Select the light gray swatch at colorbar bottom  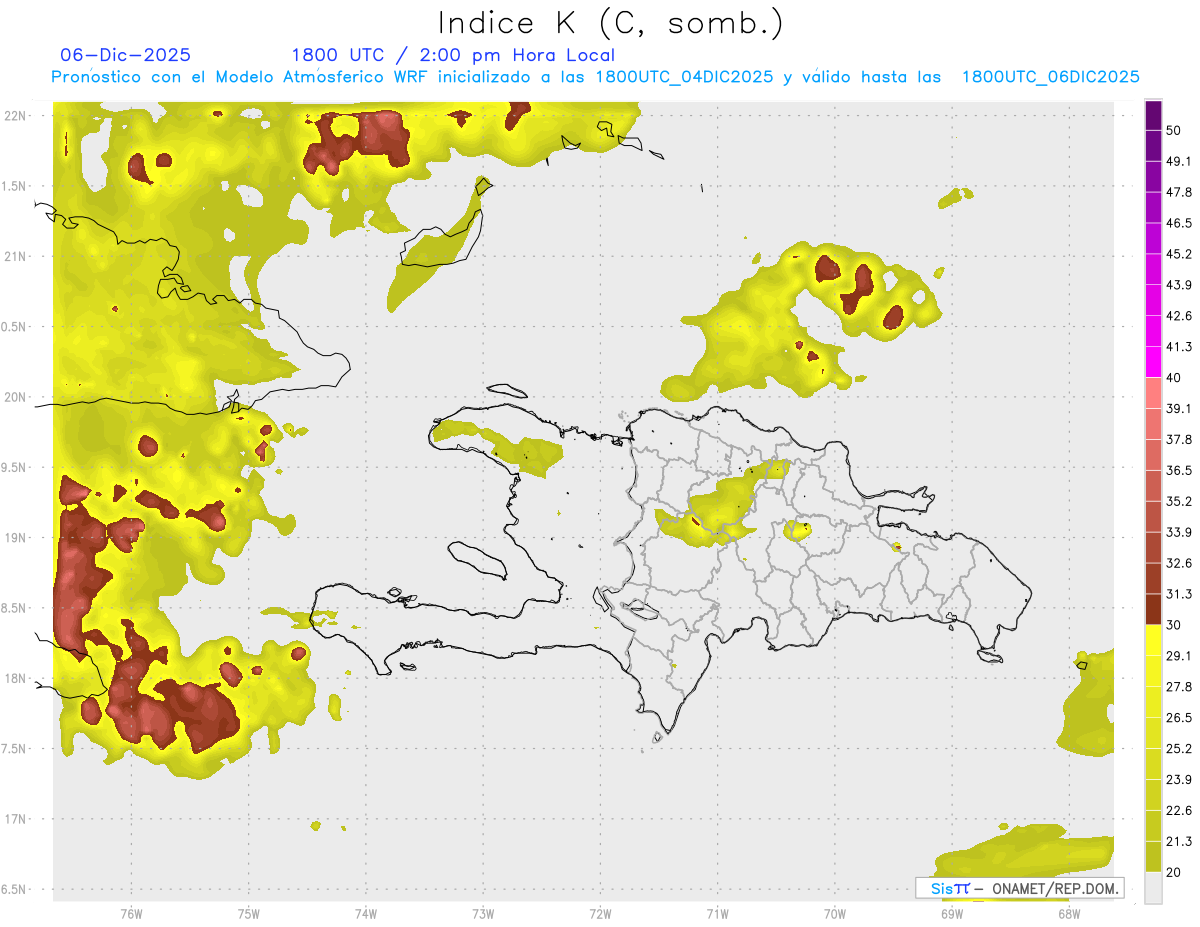click(x=1153, y=888)
